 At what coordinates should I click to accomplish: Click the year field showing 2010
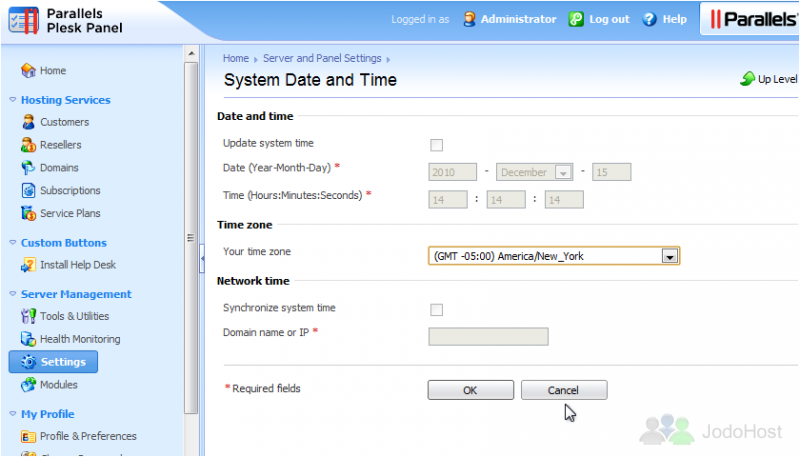(453, 172)
